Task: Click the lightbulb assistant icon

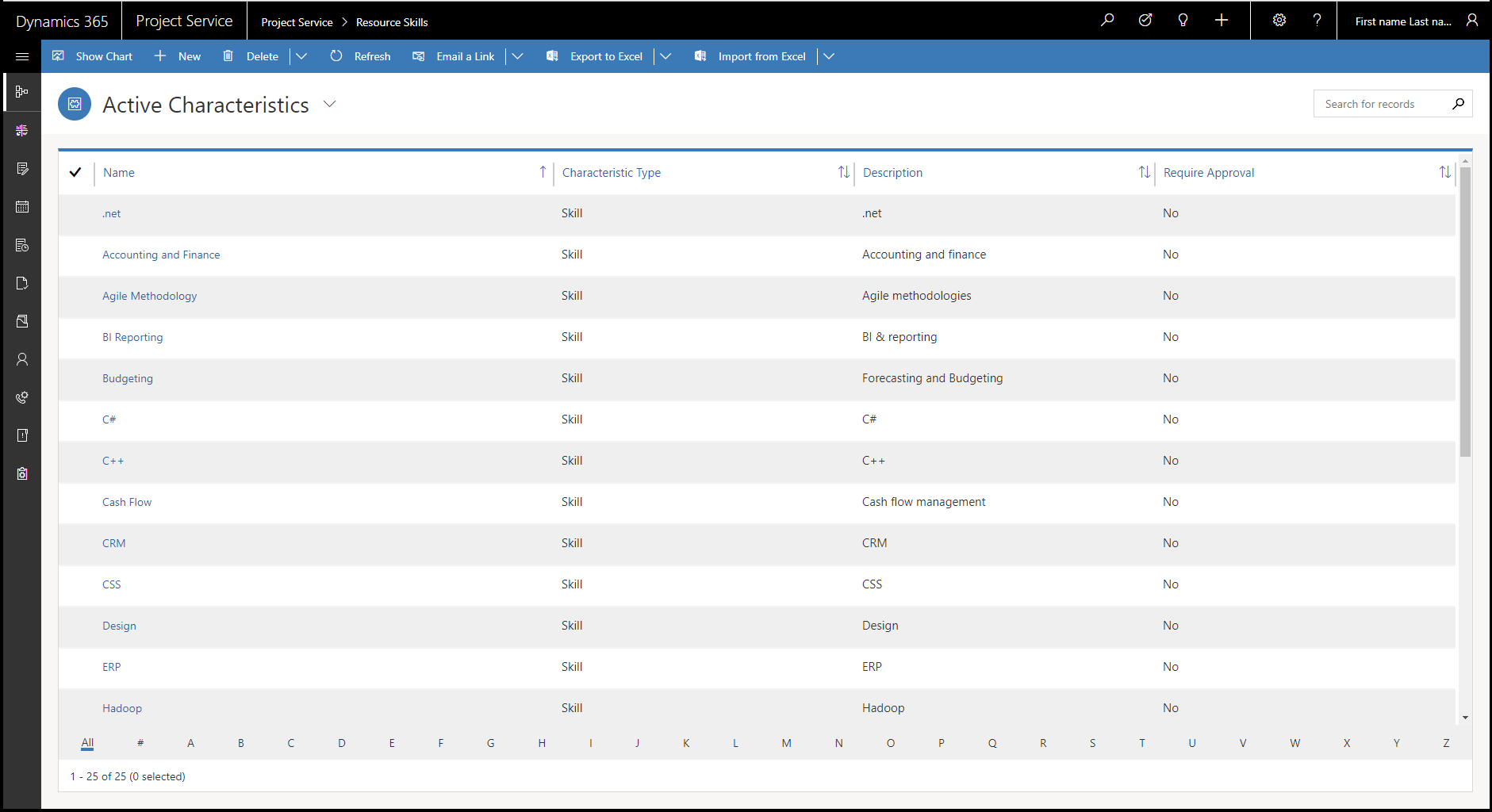Action: 1183,21
